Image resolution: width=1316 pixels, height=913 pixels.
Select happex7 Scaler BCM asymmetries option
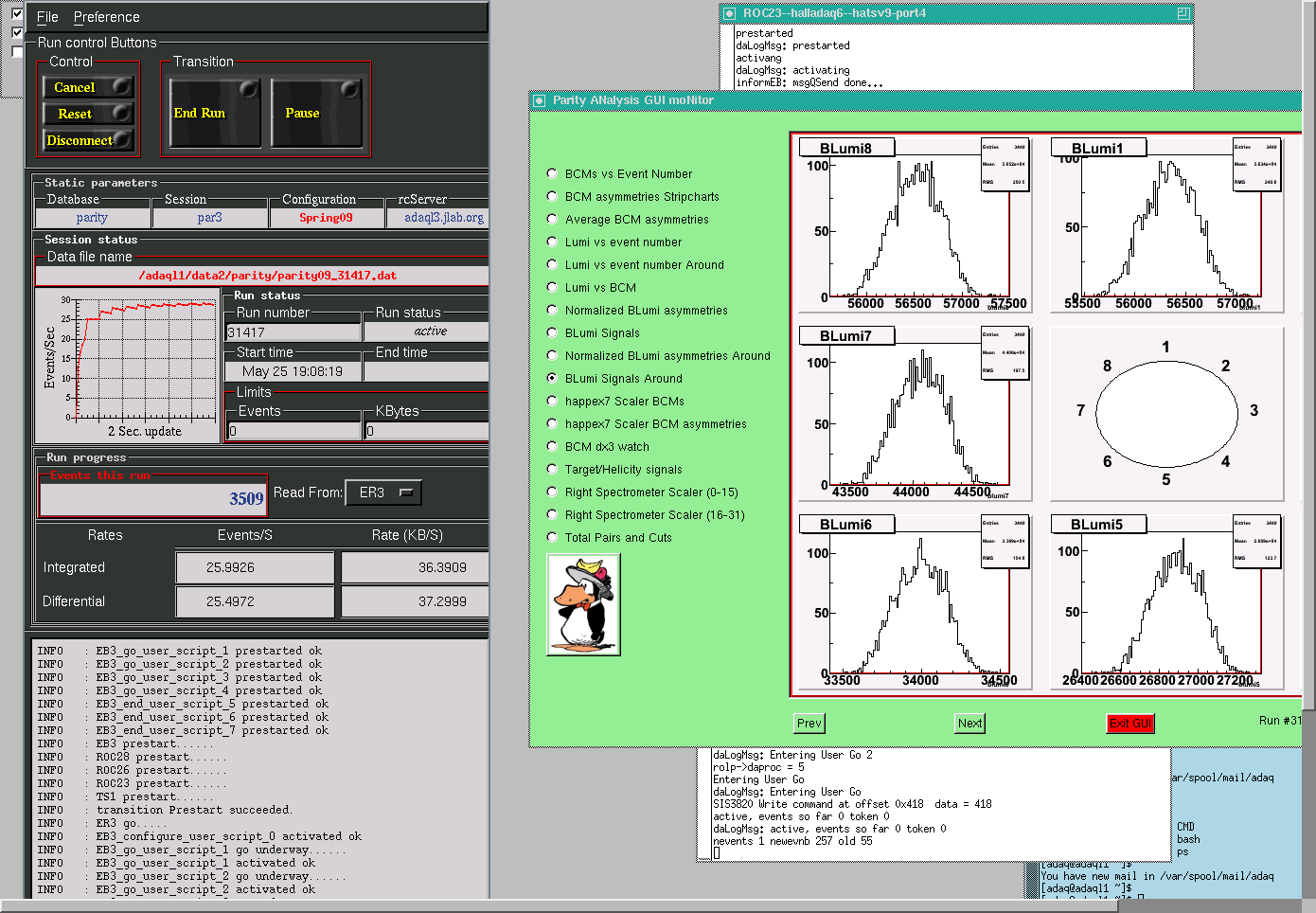552,423
